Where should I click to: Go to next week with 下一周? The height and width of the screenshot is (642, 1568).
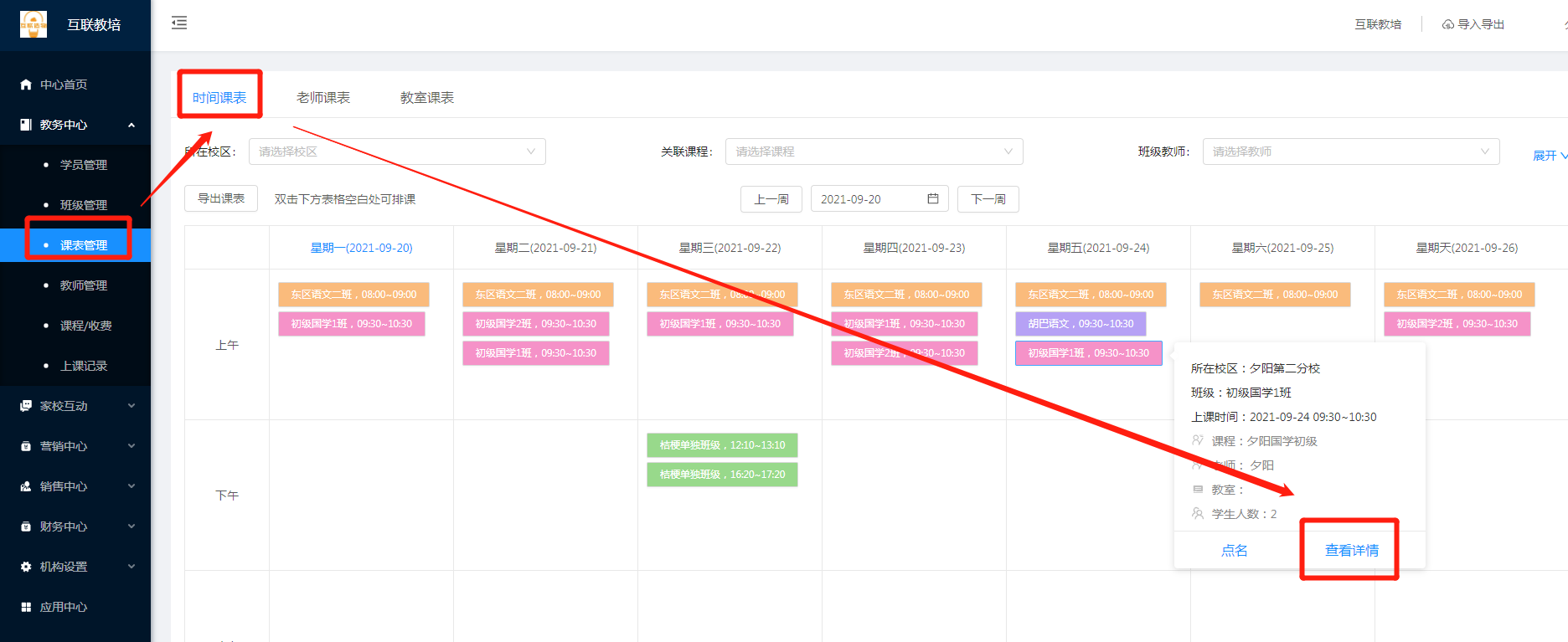coord(988,199)
